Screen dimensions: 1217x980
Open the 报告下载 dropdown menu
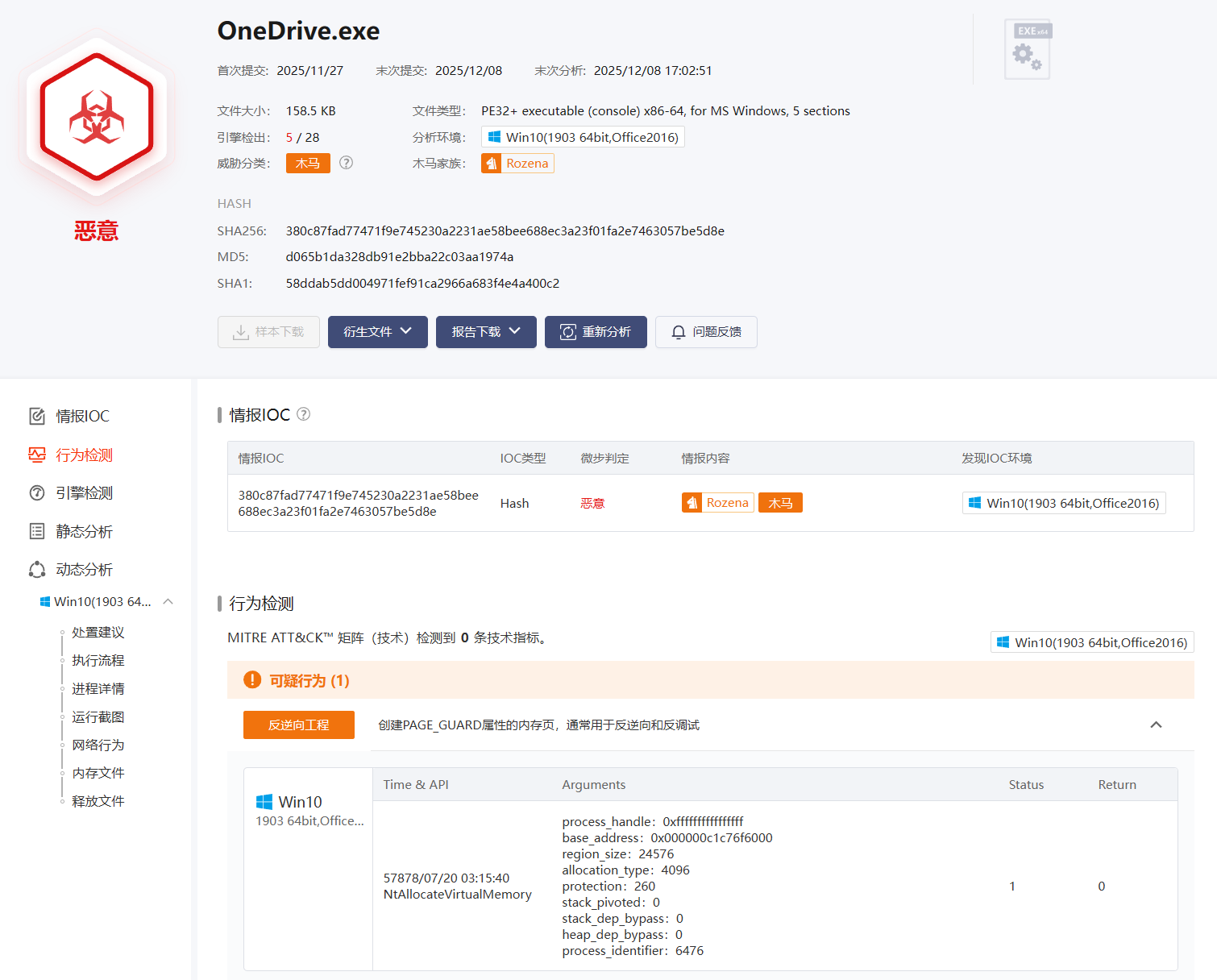485,332
